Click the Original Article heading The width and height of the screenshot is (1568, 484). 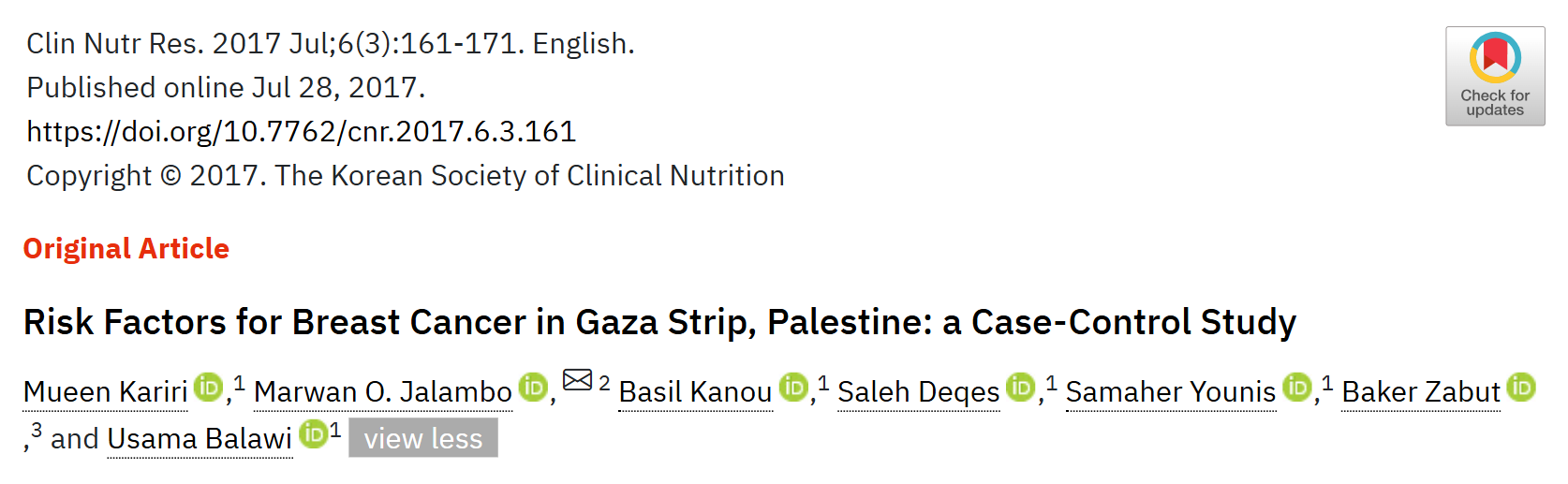[x=126, y=249]
